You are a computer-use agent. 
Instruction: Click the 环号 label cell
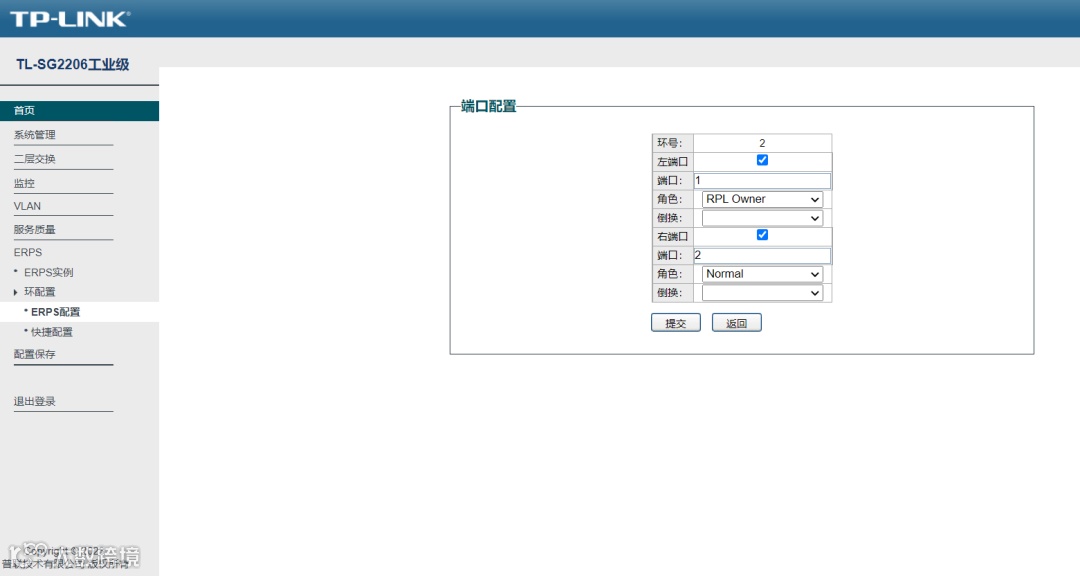(x=672, y=143)
